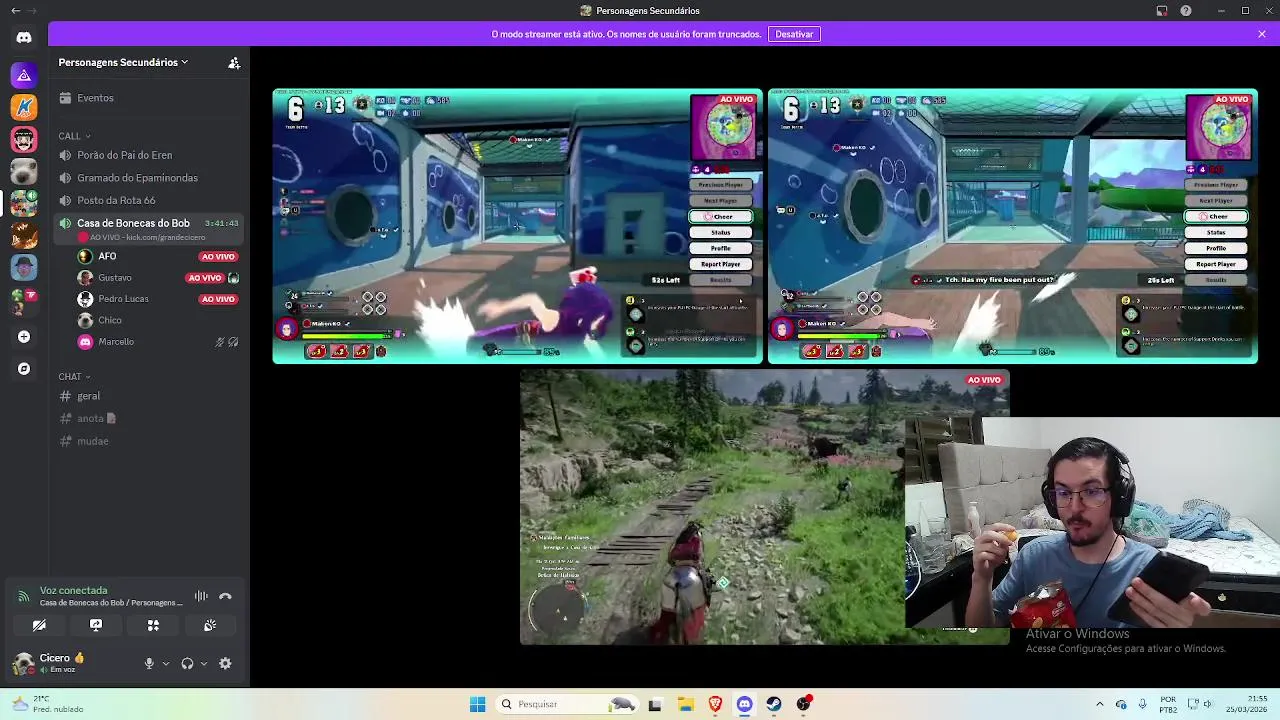The image size is (1280, 720).
Task: Start an activity with shapes icon
Action: click(153, 625)
